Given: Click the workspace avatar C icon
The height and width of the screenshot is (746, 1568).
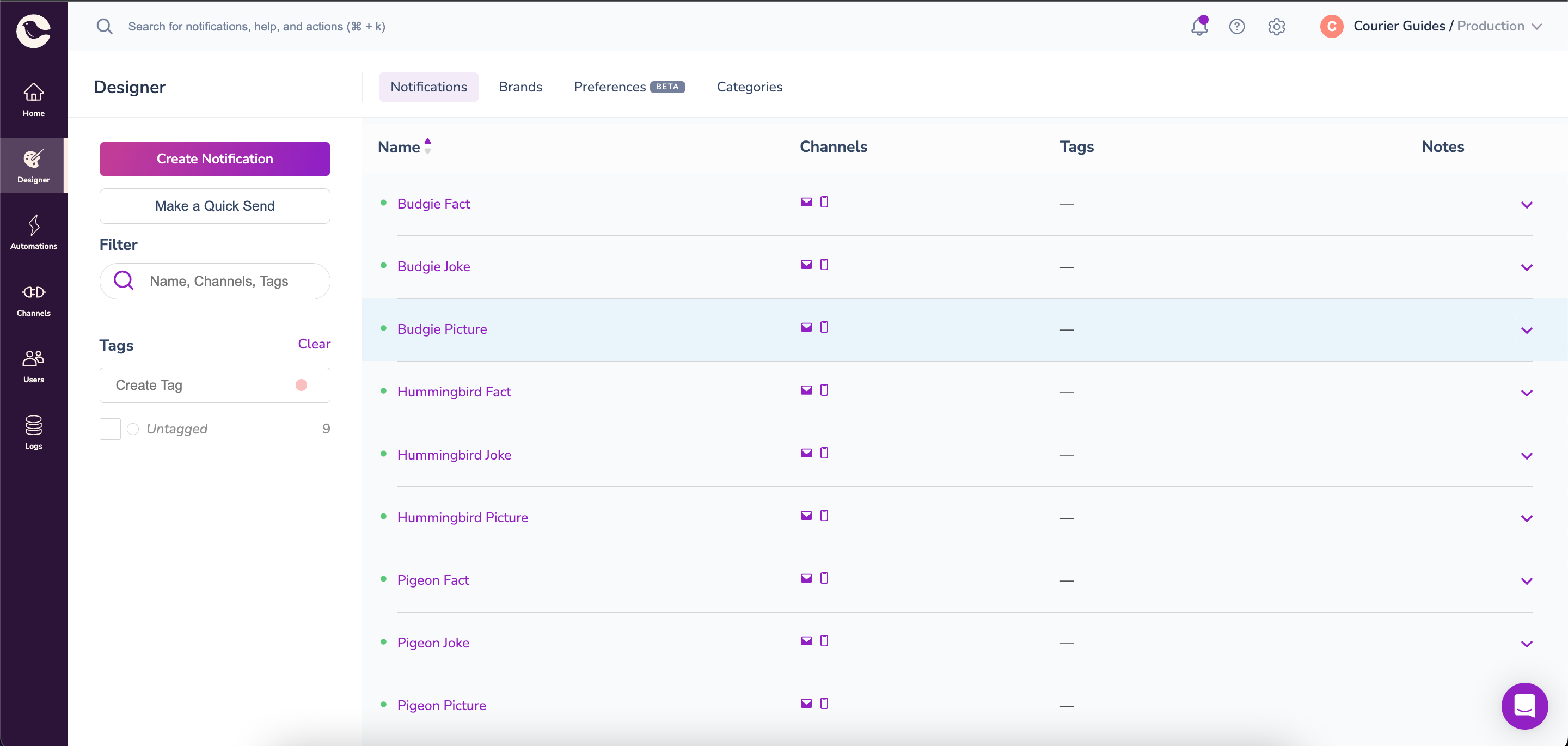Looking at the screenshot, I should 1332,26.
